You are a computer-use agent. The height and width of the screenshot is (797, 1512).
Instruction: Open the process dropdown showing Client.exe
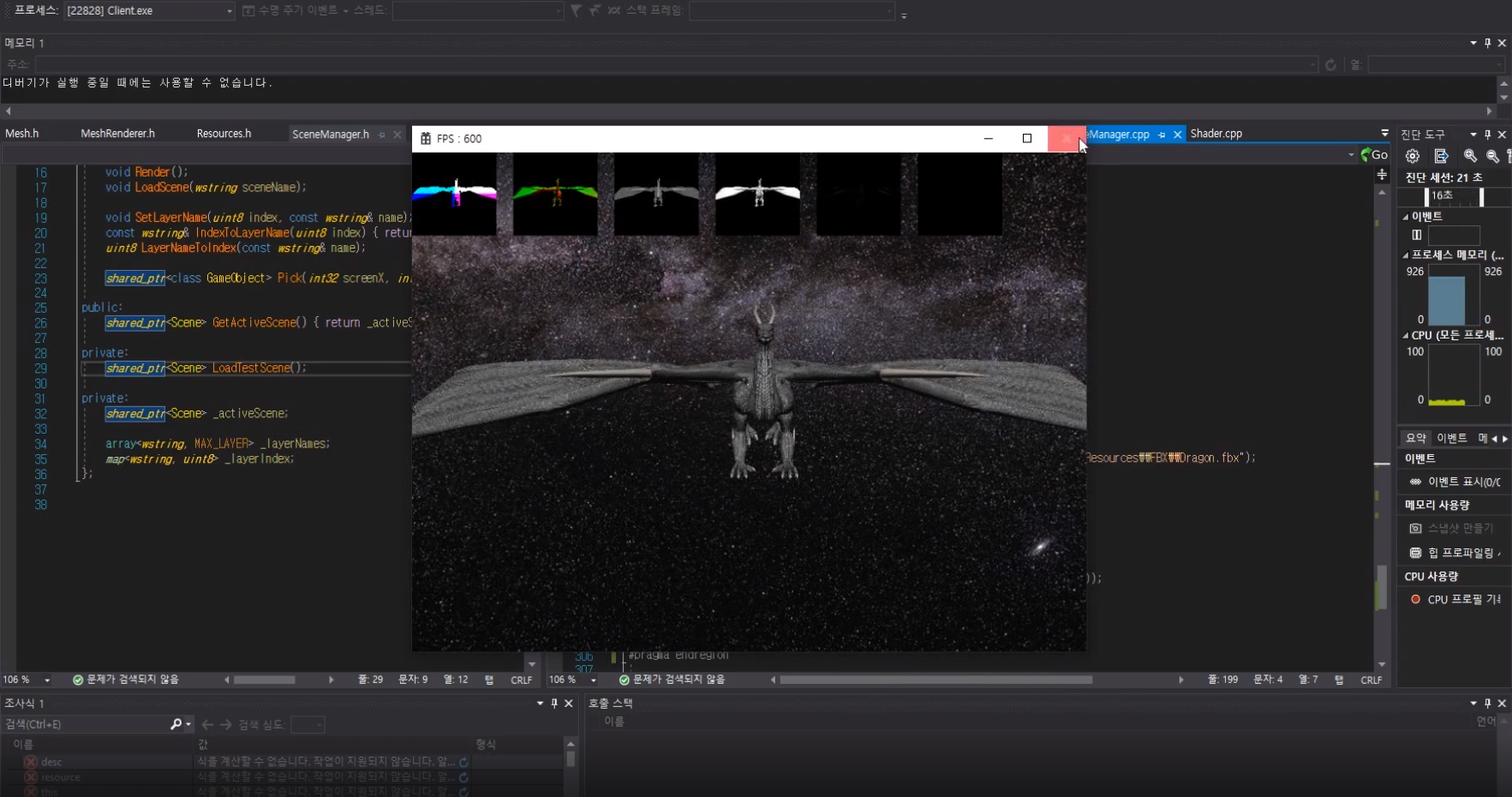tap(227, 11)
